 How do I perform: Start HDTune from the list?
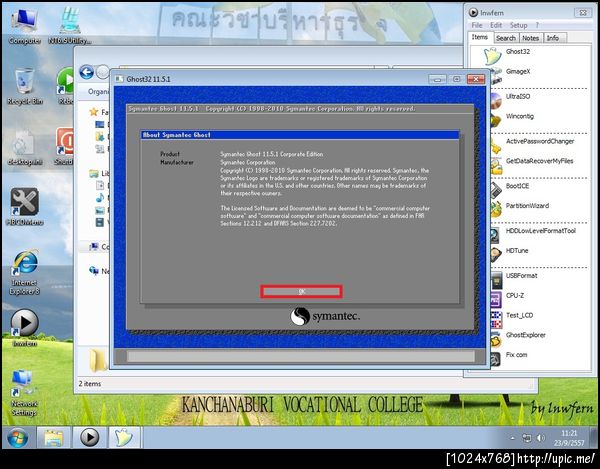coord(517,251)
